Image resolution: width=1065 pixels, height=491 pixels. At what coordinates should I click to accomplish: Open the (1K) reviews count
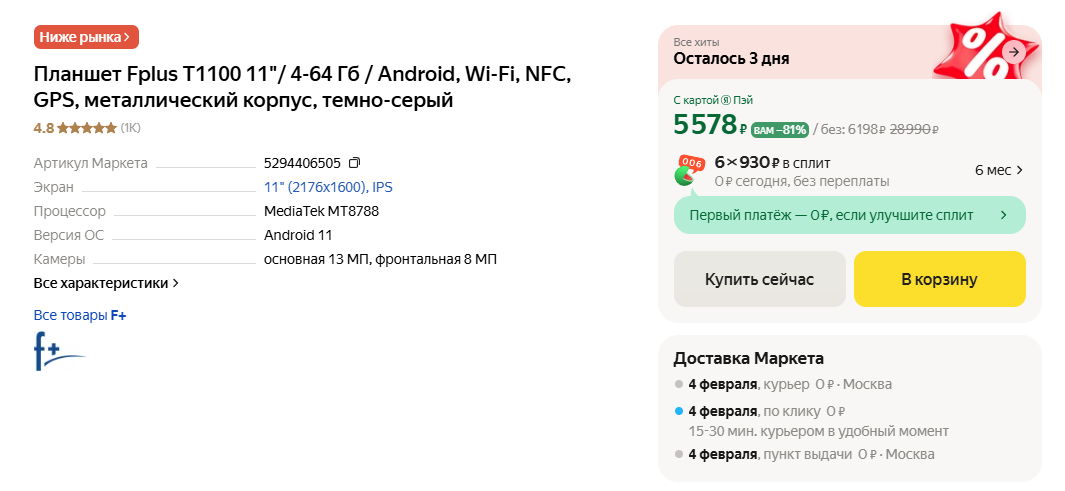click(x=131, y=128)
